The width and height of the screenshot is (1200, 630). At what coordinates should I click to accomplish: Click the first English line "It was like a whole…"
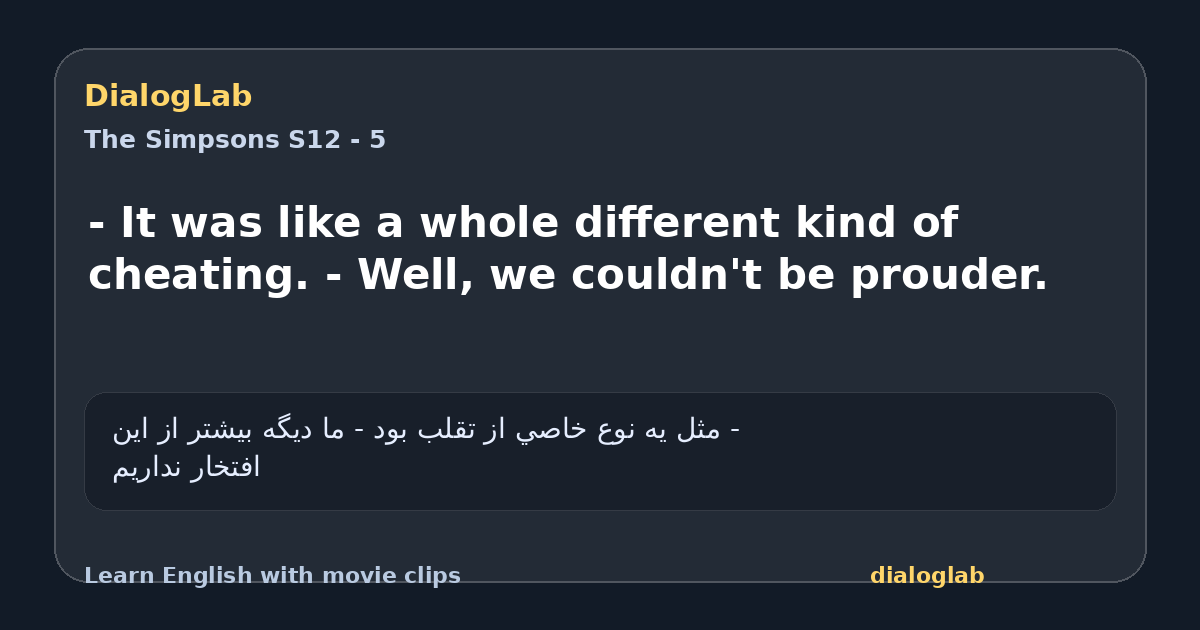click(x=523, y=223)
